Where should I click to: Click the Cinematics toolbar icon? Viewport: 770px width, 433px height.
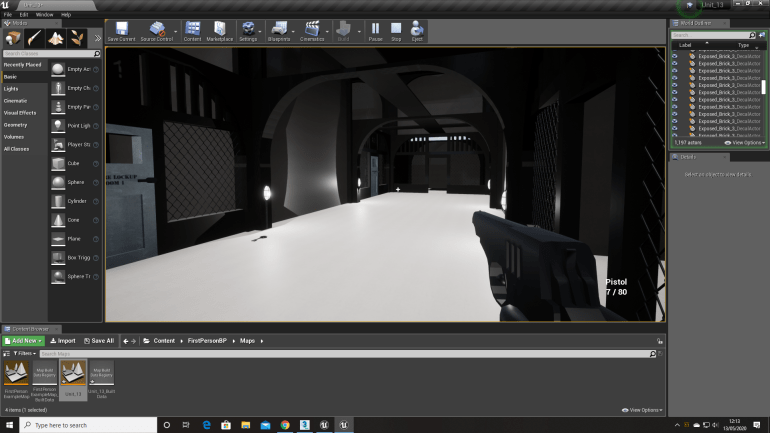(x=312, y=31)
